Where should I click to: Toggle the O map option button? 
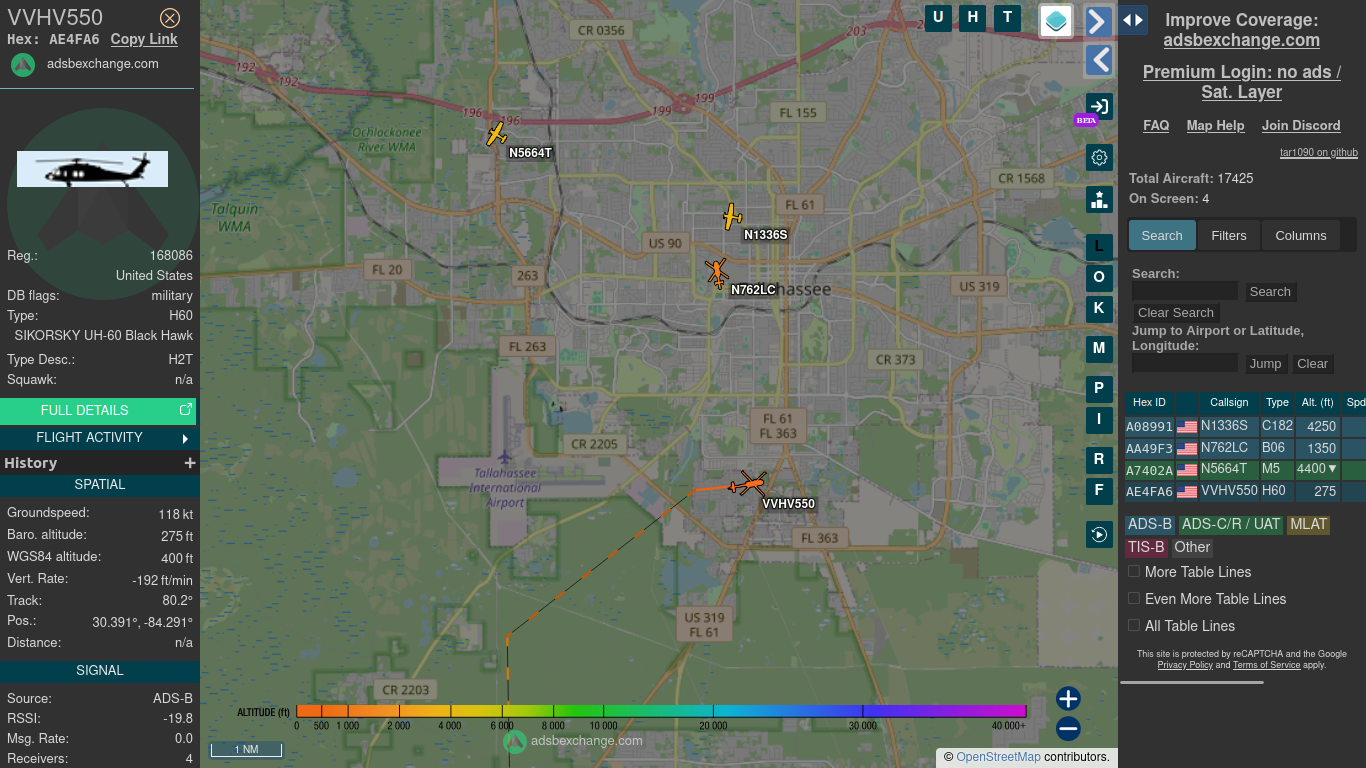click(1099, 278)
